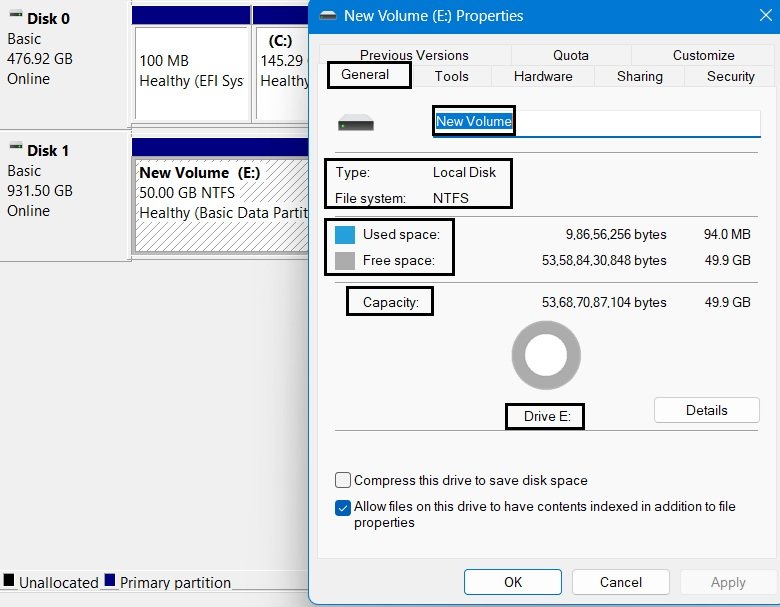Uncheck Allow files to be indexed
Viewport: 780px width, 607px height.
point(343,508)
